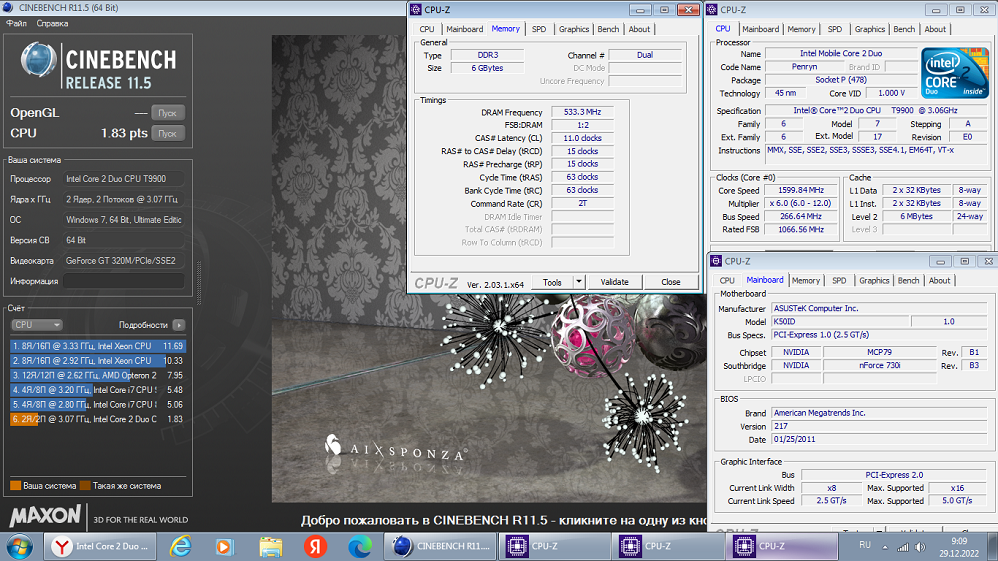Click the Процессор field Intel Core 2 Duo T9900
Viewport: 998px width, 561px height.
pos(123,179)
